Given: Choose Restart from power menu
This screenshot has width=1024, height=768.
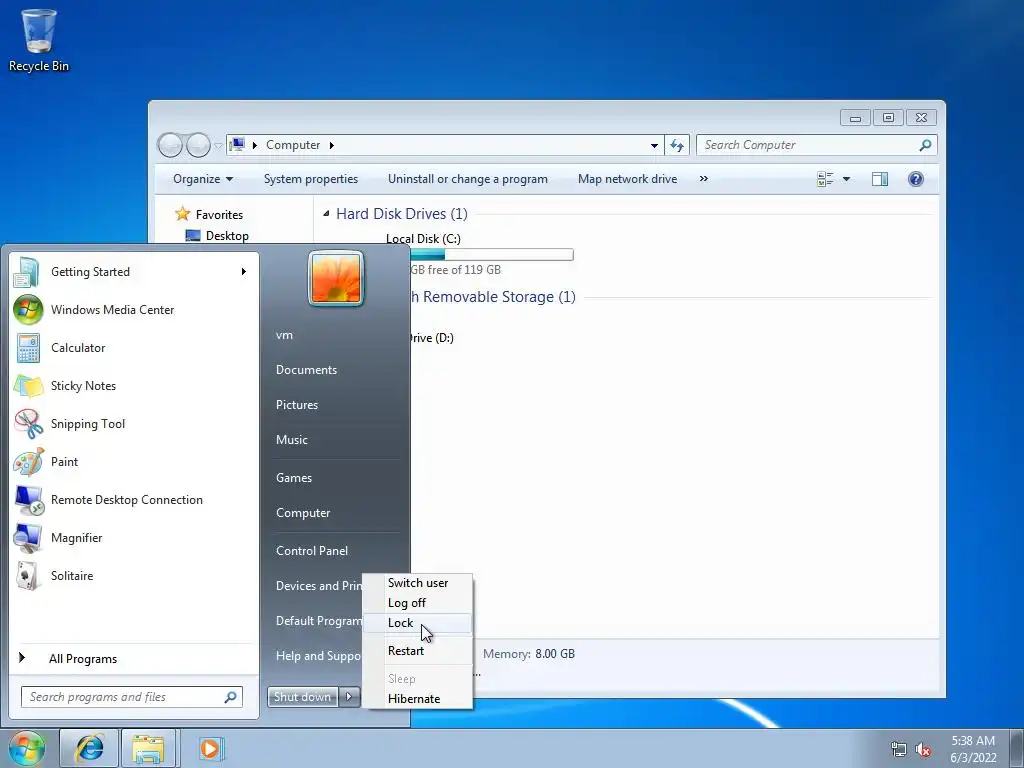Looking at the screenshot, I should (418, 650).
